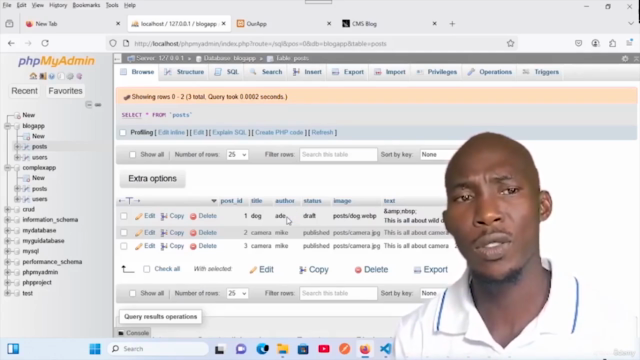Click the With selected Export icon

click(417, 270)
